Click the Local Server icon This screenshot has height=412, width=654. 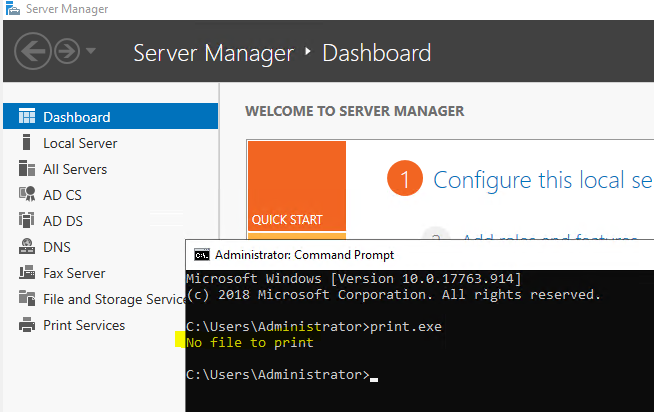[26, 143]
